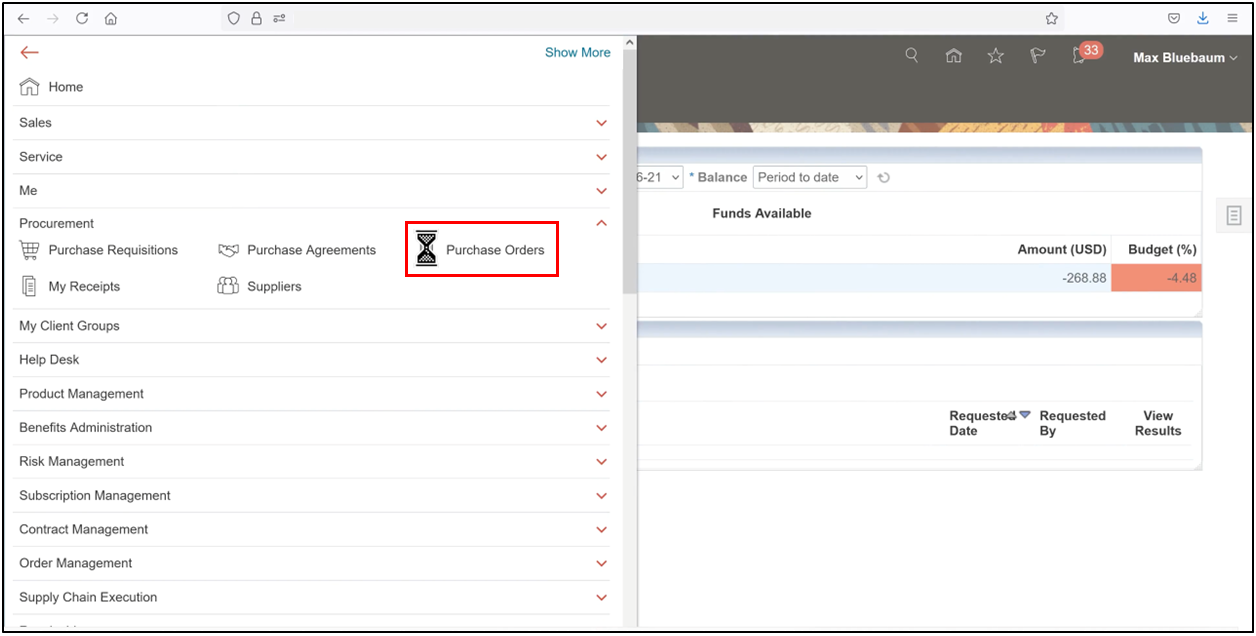Viewport: 1256px width, 636px height.
Task: Open the Period to date balance dropdown
Action: click(810, 177)
